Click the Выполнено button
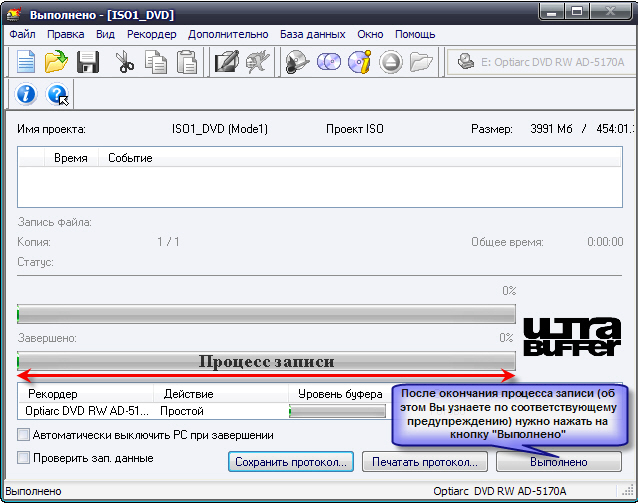Viewport: 638px width, 503px height. 558,462
